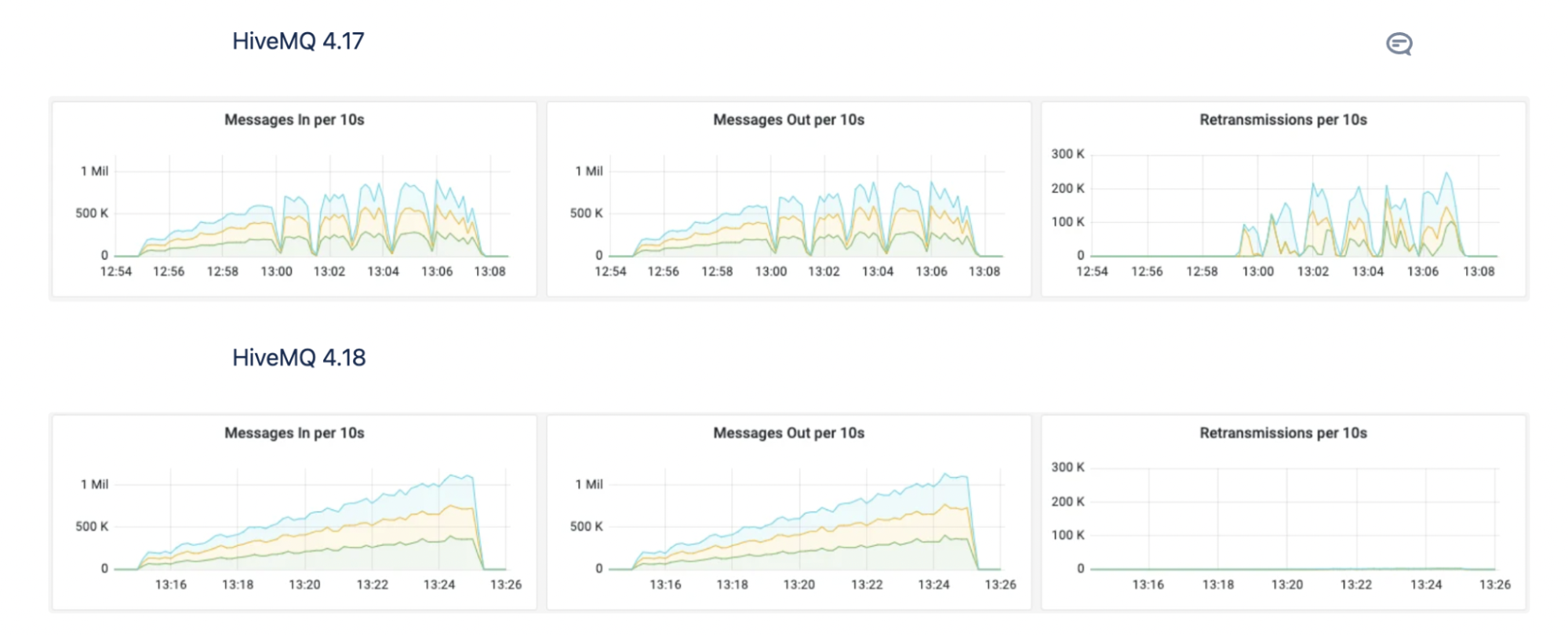Click 13:04 tick on 4.17 Messages Out chart
The width and height of the screenshot is (1568, 637).
878,271
